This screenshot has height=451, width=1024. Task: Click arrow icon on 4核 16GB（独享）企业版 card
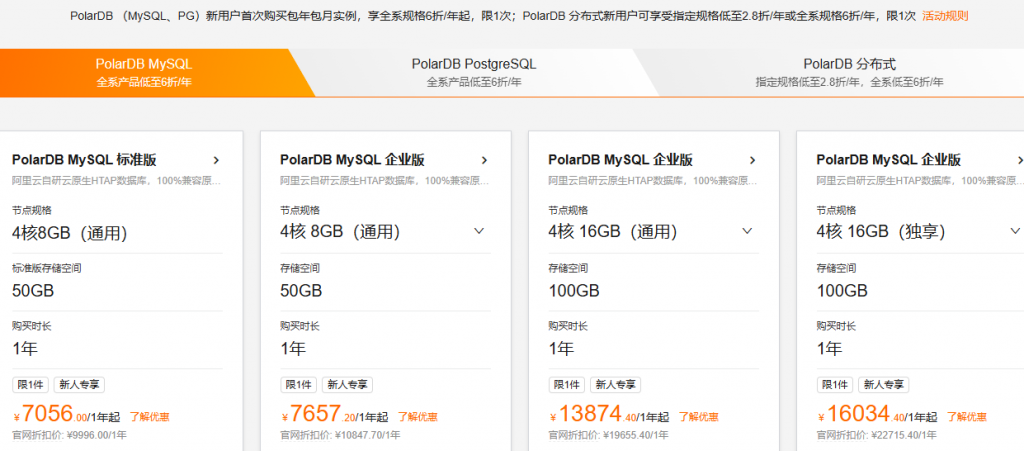[1018, 160]
